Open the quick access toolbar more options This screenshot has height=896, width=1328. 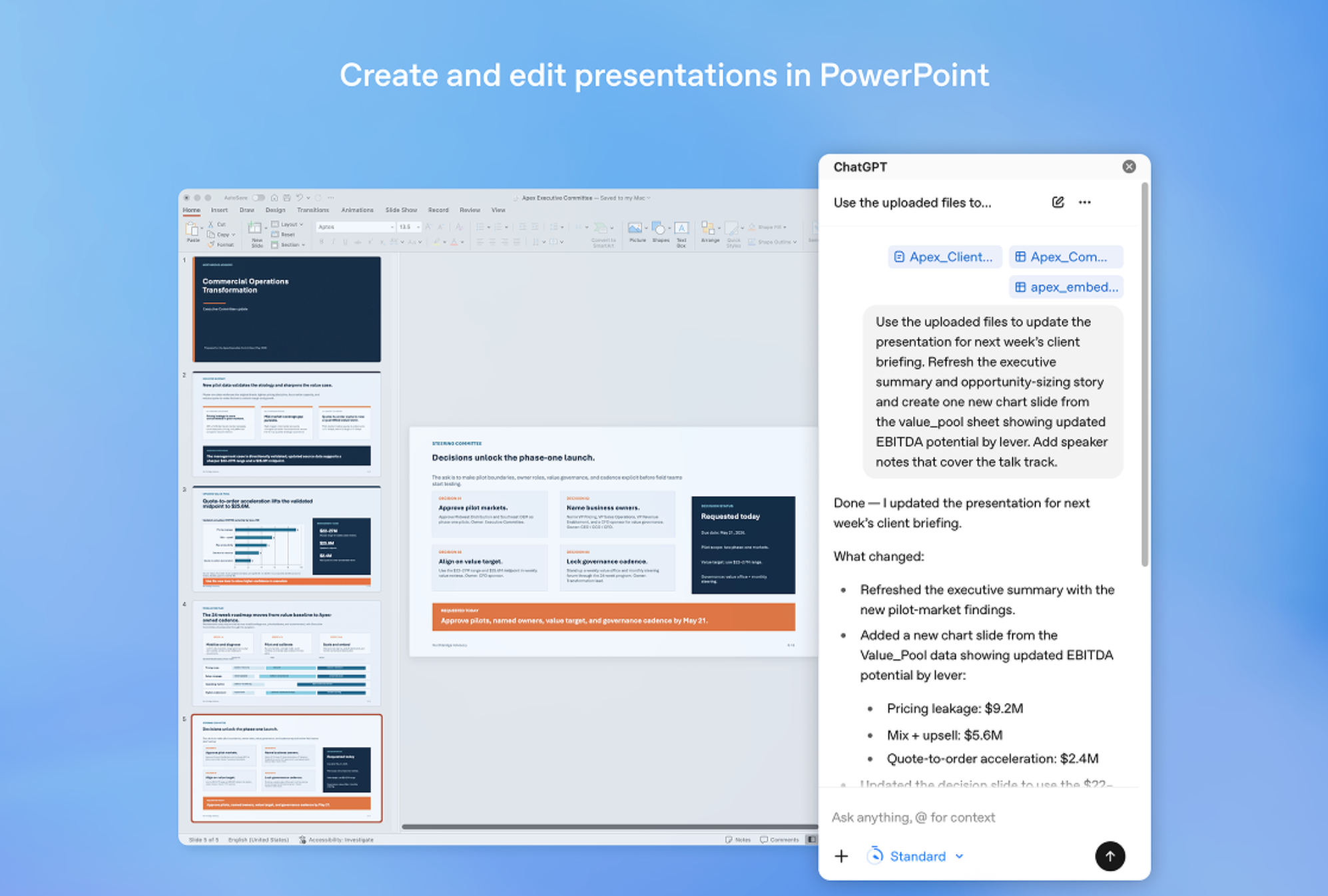coord(330,198)
